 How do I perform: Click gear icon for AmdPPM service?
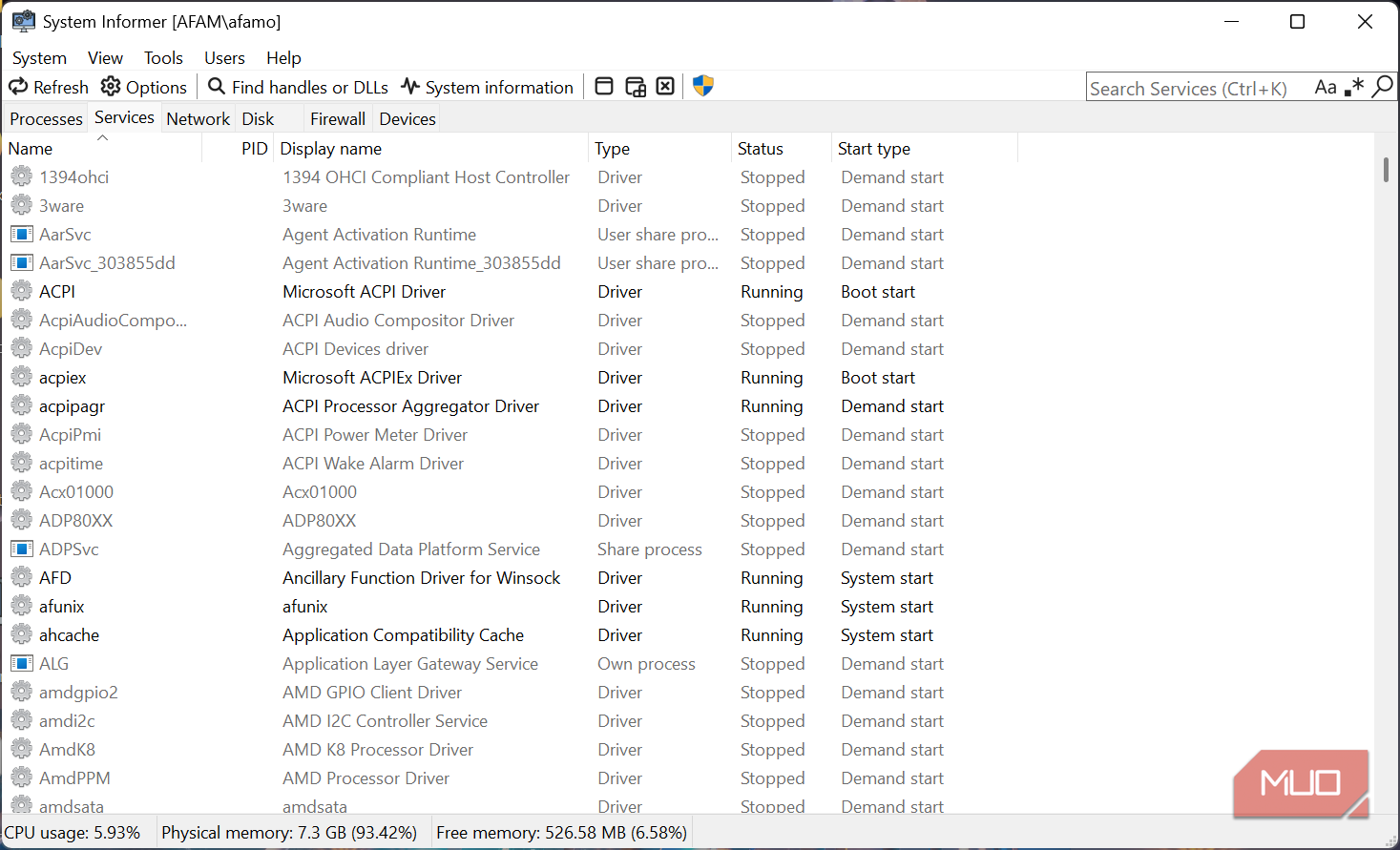tap(21, 777)
